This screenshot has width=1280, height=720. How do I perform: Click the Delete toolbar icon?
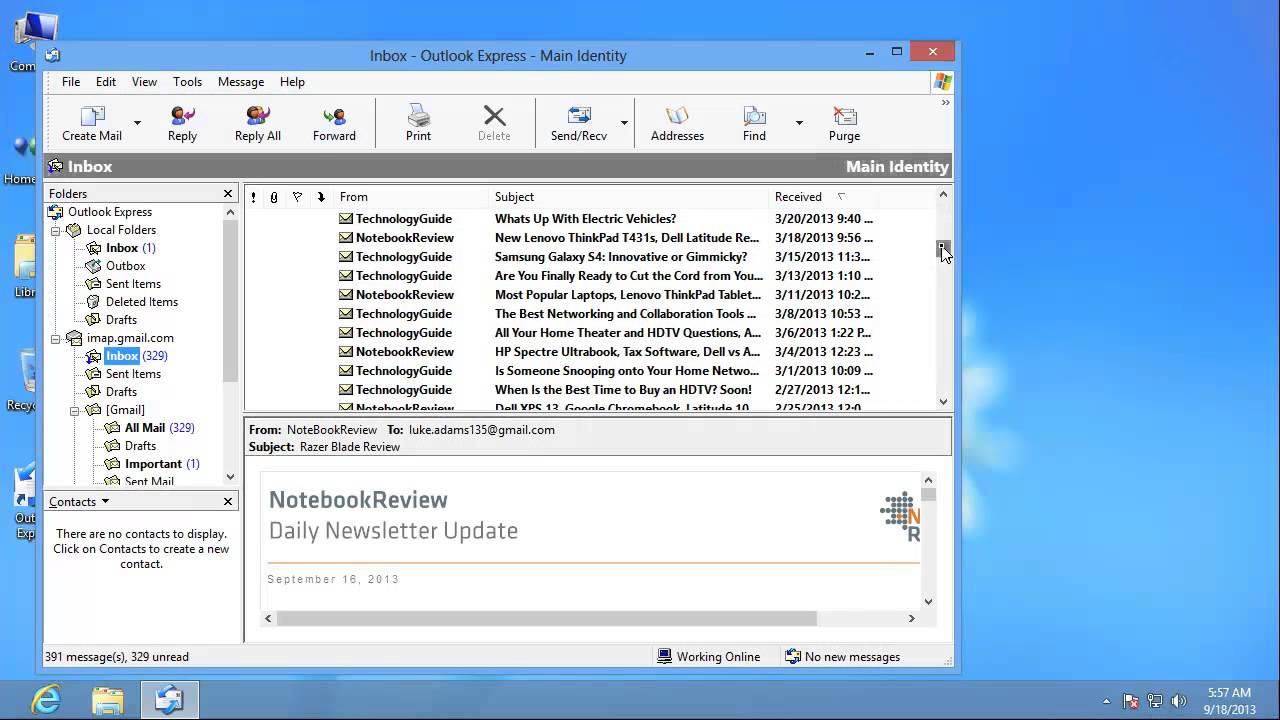[x=494, y=124]
